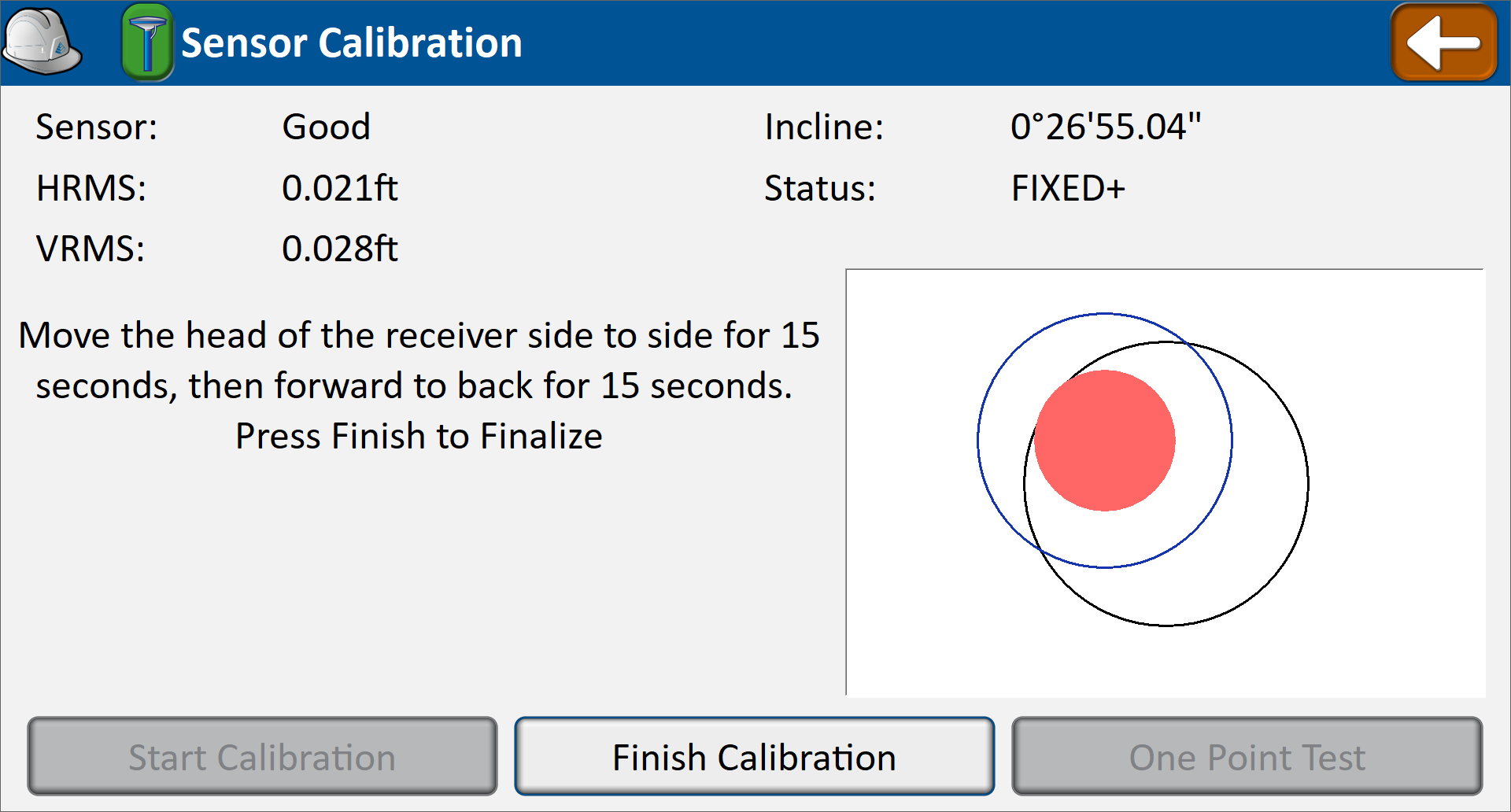The image size is (1511, 812).
Task: Click the Press Finish to Finalize text
Action: click(x=419, y=436)
